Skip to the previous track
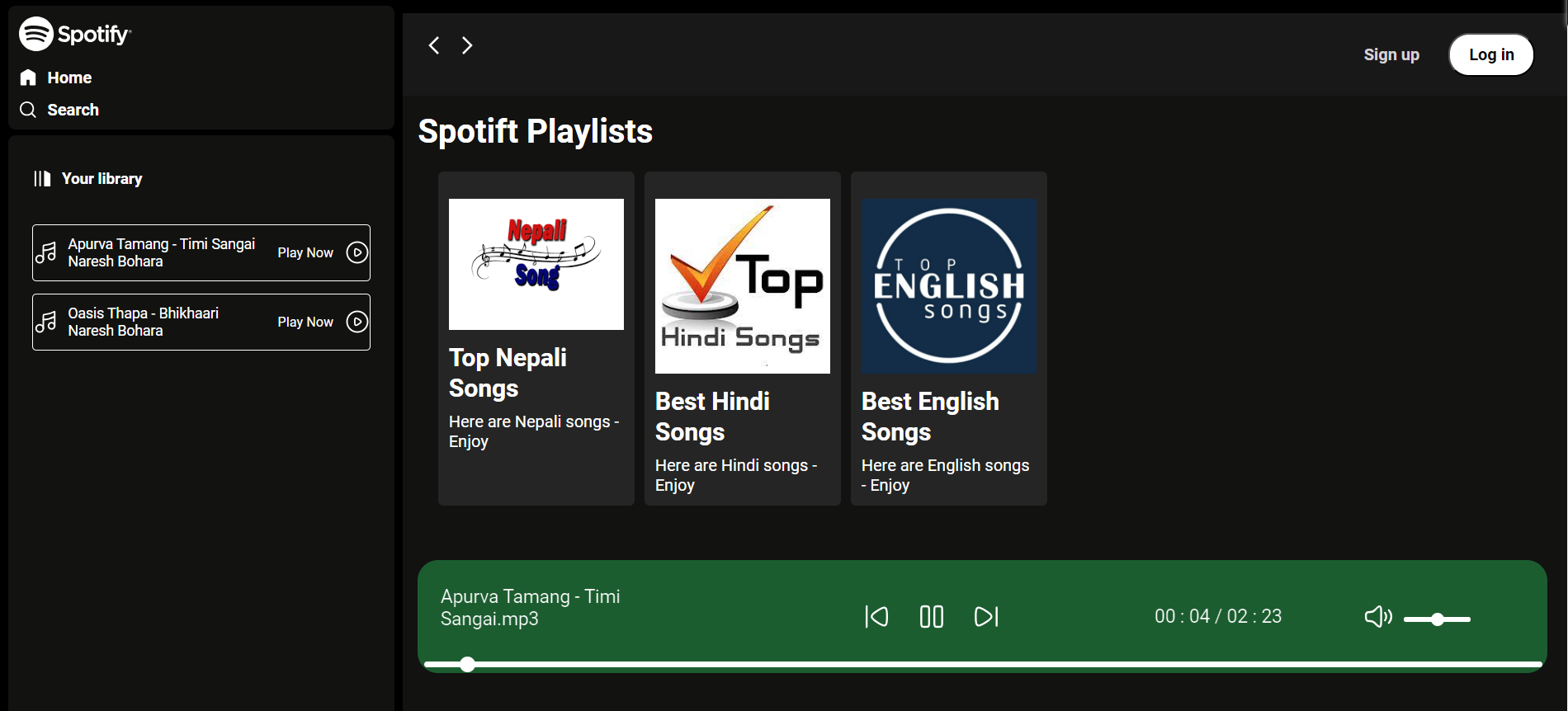The width and height of the screenshot is (1568, 711). 876,616
